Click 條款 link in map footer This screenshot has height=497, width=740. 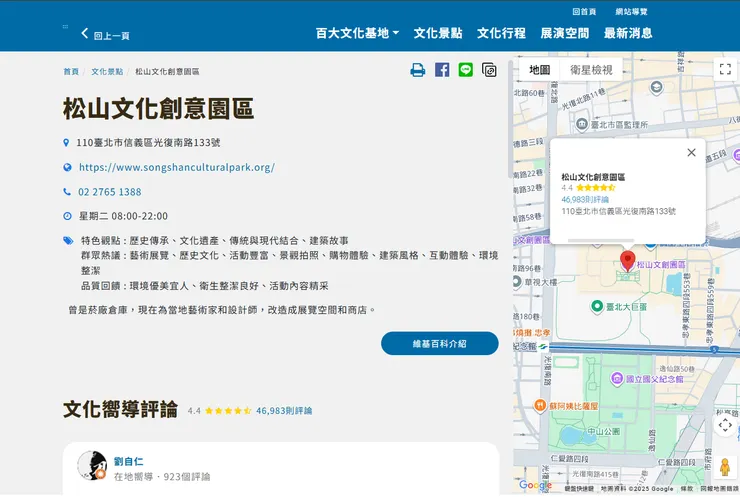(687, 489)
